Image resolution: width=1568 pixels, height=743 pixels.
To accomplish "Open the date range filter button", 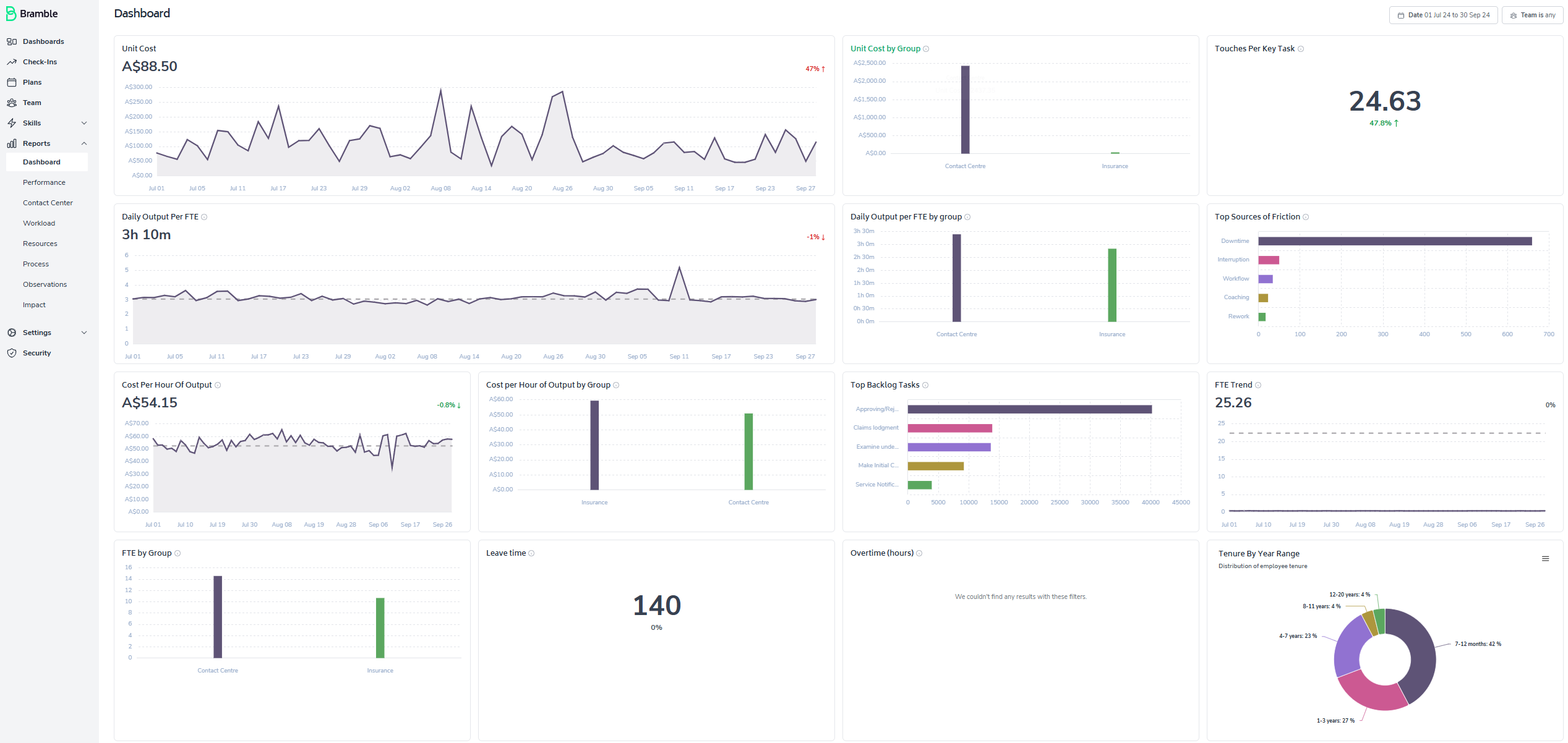I will (1443, 15).
